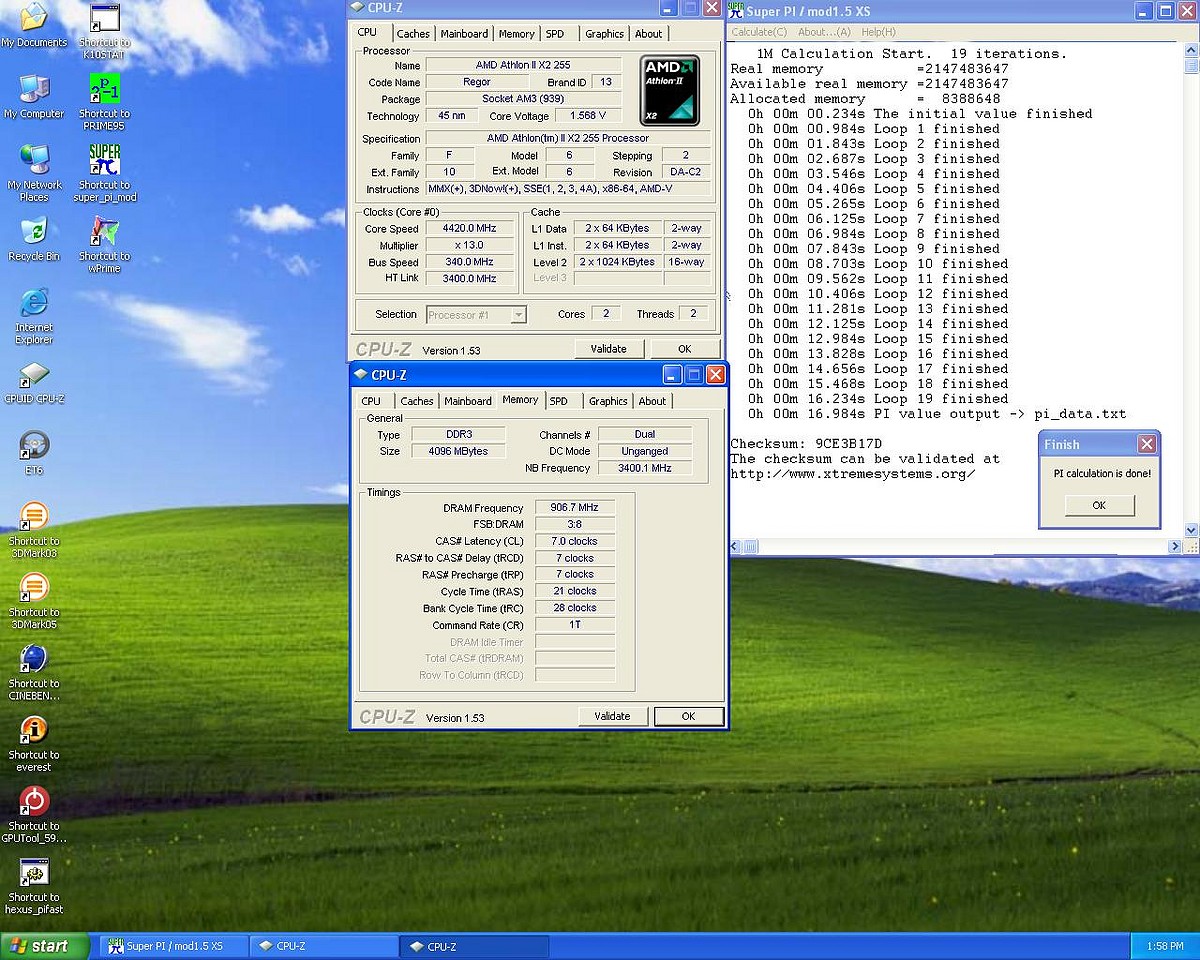Image resolution: width=1200 pixels, height=960 pixels.
Task: Switch to Super PI in the taskbar
Action: coord(172,946)
